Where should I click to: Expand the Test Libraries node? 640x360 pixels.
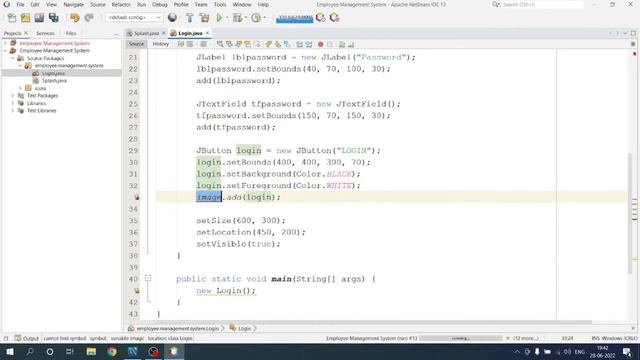pyautogui.click(x=13, y=111)
